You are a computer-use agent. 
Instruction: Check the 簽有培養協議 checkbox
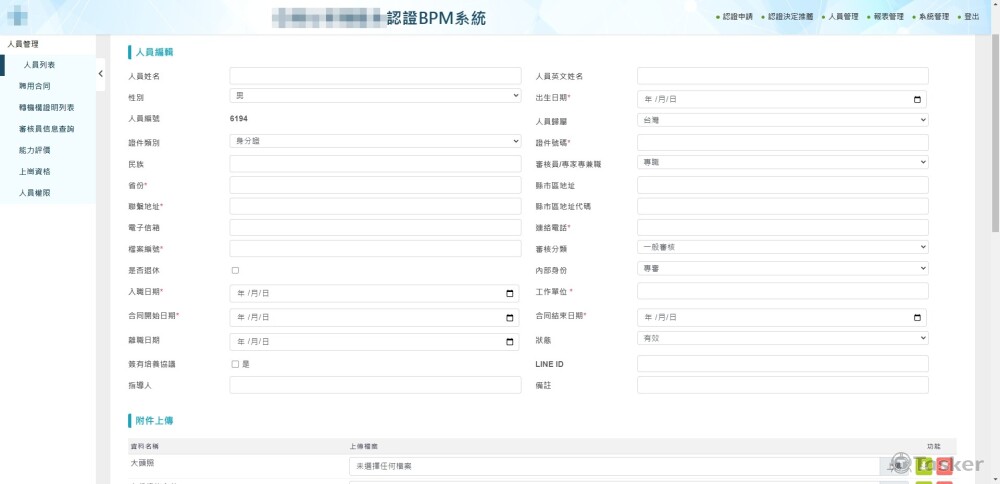click(x=235, y=364)
